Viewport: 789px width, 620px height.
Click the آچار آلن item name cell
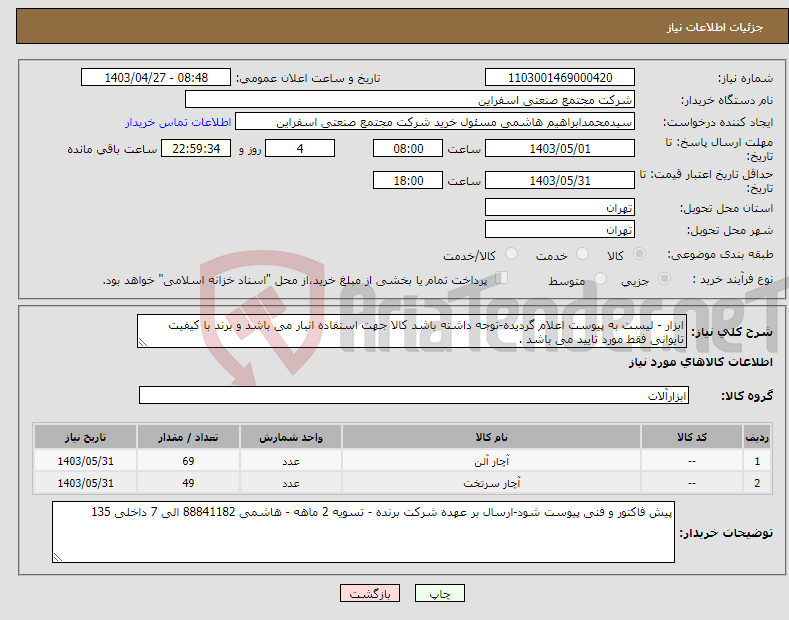pos(491,461)
